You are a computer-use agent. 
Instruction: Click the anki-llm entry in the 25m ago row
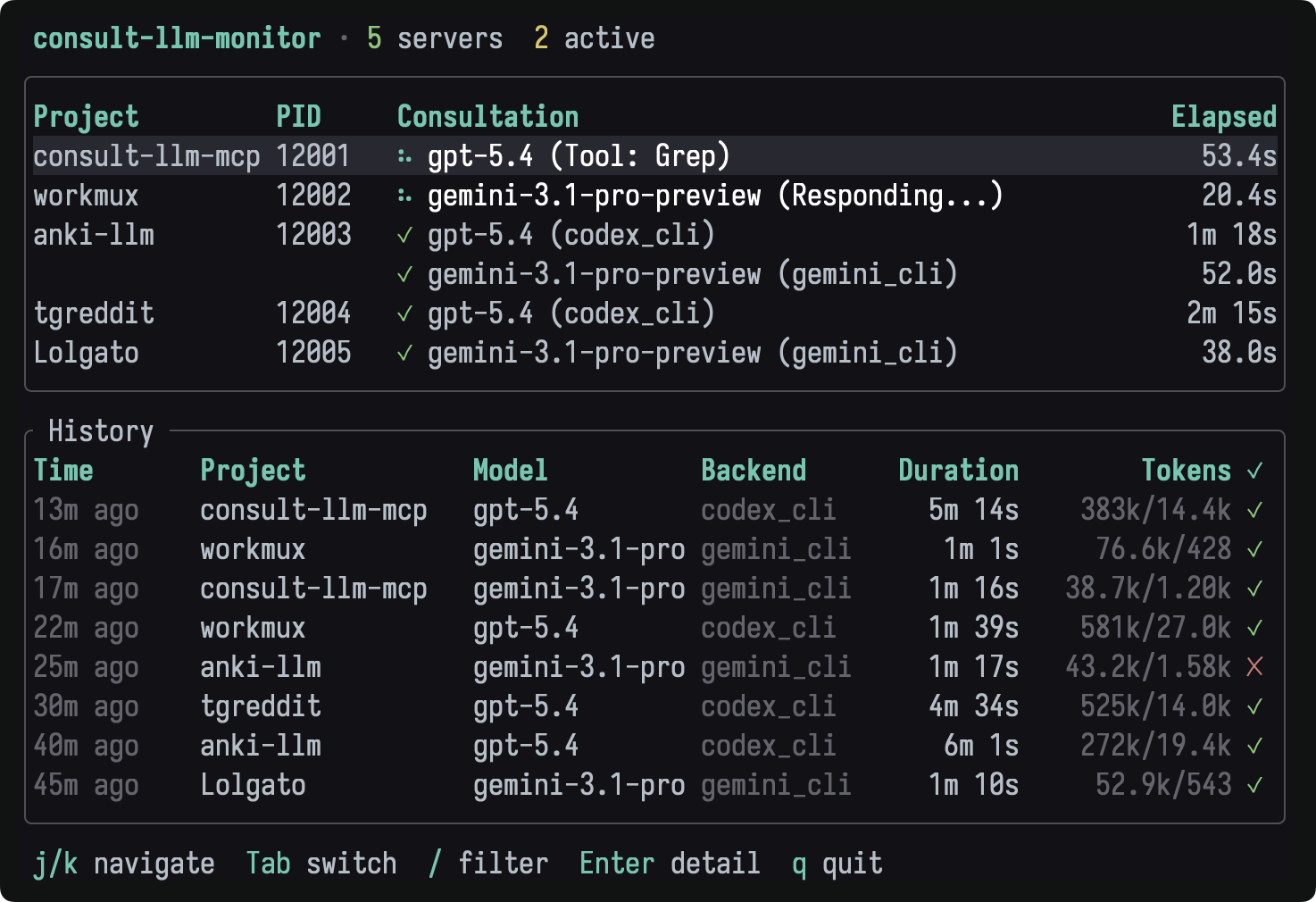(x=261, y=667)
